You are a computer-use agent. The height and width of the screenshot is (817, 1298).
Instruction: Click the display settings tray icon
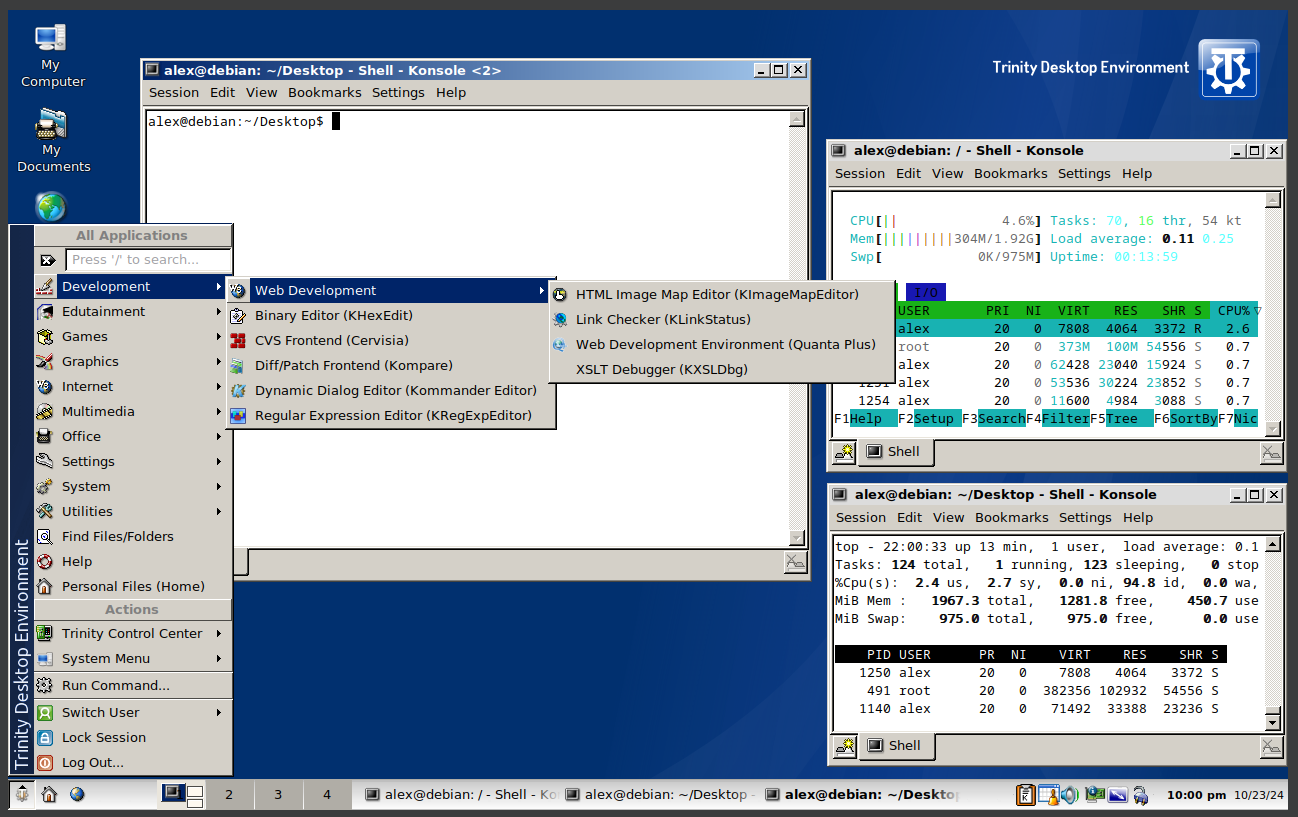[x=1117, y=795]
